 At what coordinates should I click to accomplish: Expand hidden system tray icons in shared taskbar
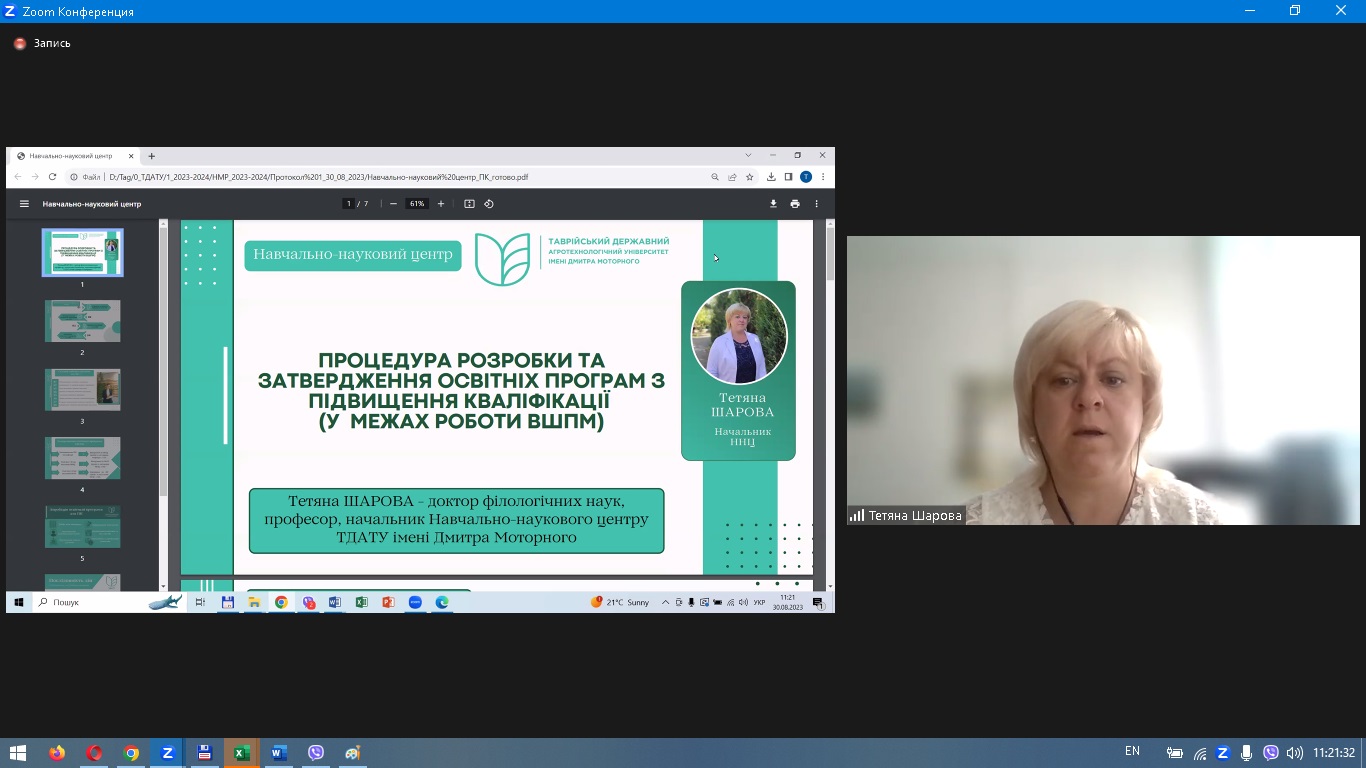666,603
